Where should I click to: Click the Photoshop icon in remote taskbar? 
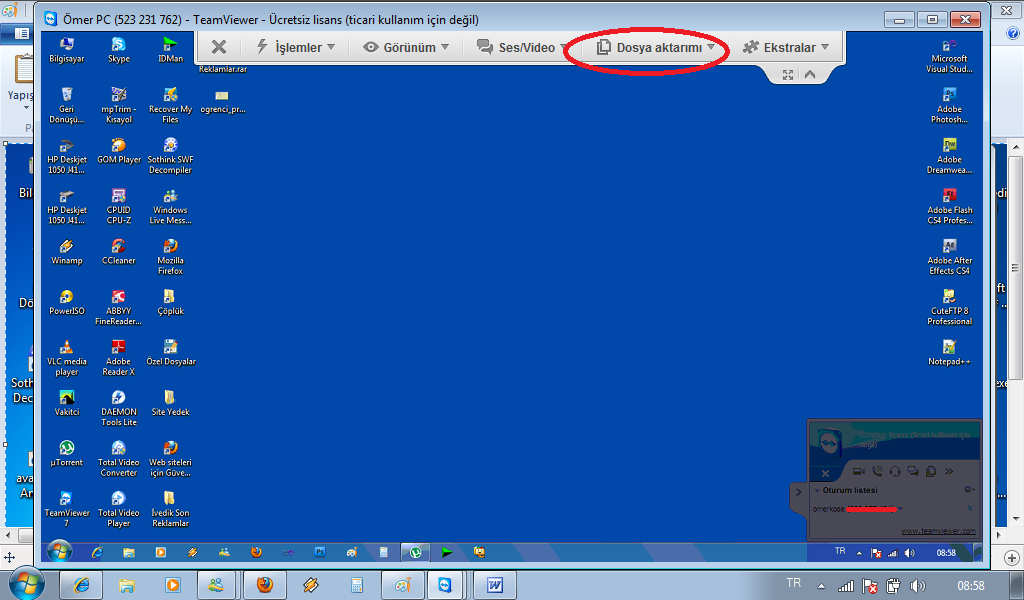(x=320, y=552)
